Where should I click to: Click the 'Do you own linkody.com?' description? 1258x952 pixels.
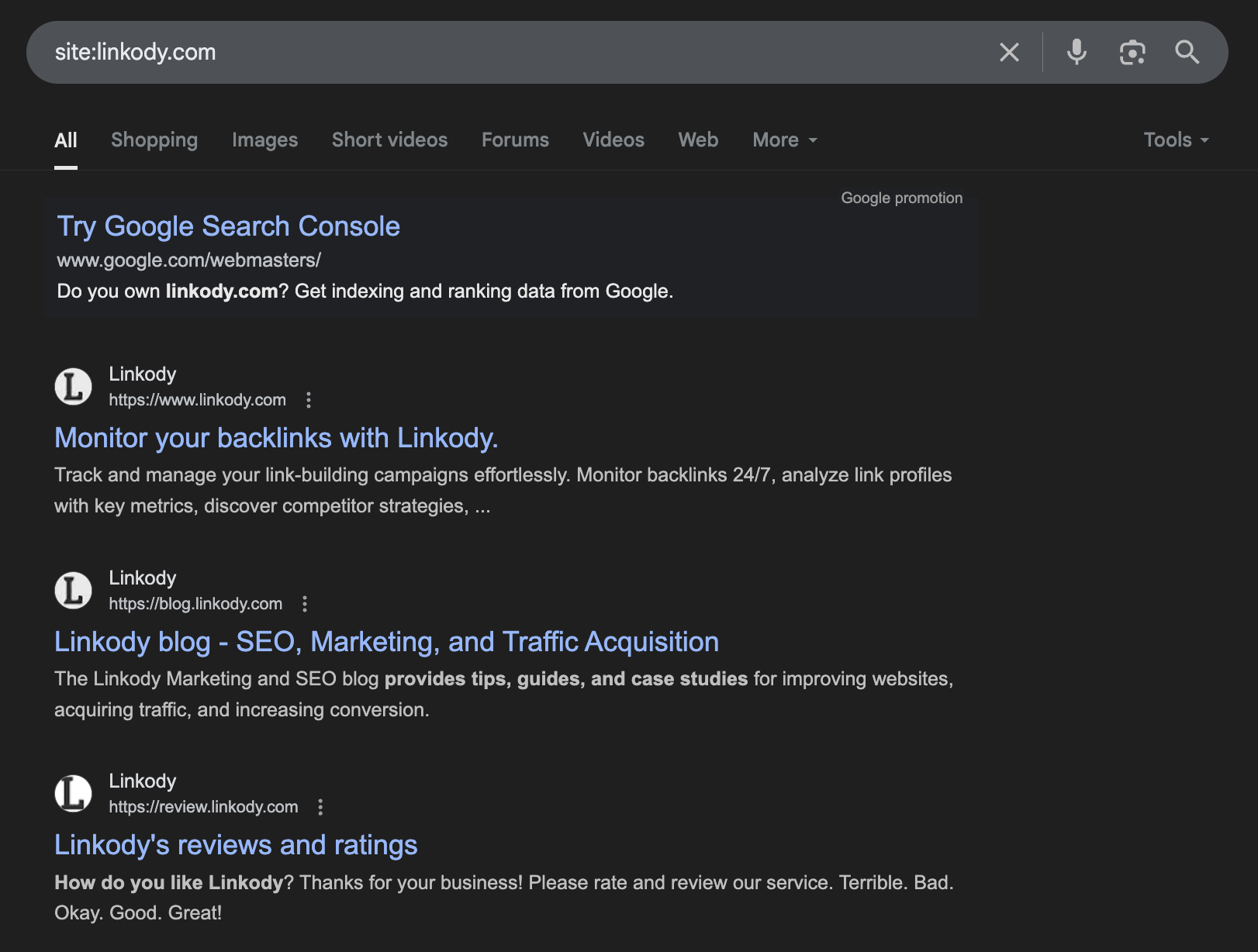[365, 291]
